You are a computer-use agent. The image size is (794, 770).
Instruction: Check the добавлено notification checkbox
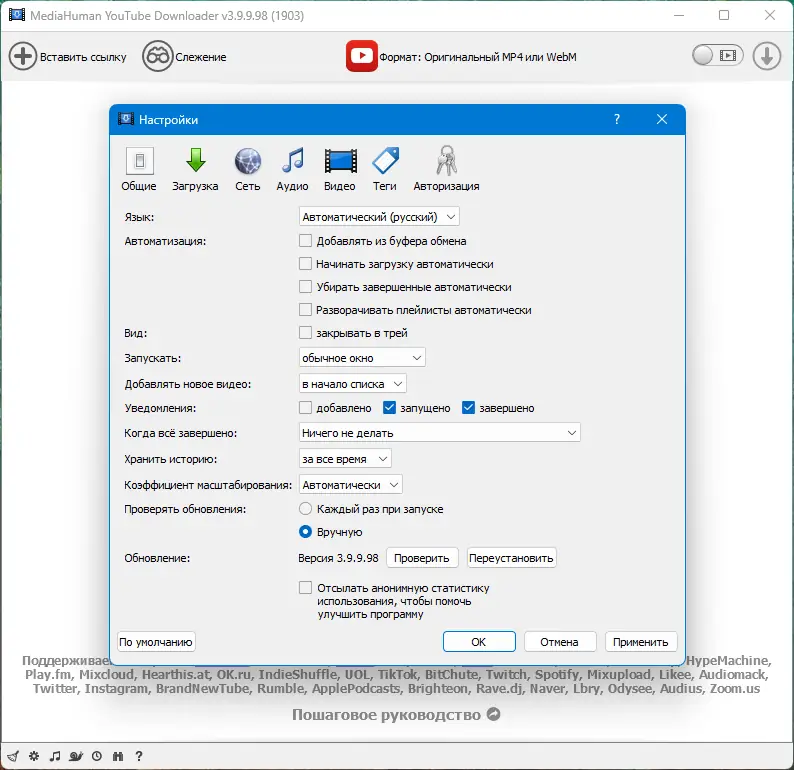click(x=305, y=408)
